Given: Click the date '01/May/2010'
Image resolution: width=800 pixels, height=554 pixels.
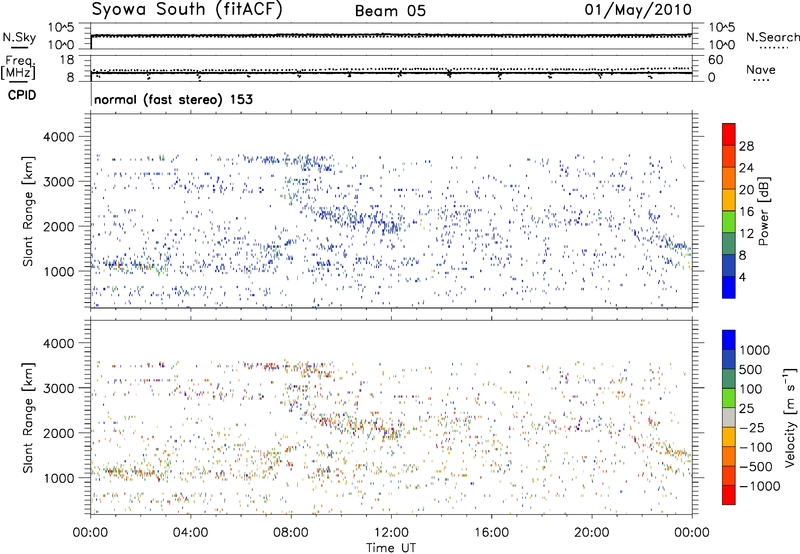Looking at the screenshot, I should tap(638, 10).
